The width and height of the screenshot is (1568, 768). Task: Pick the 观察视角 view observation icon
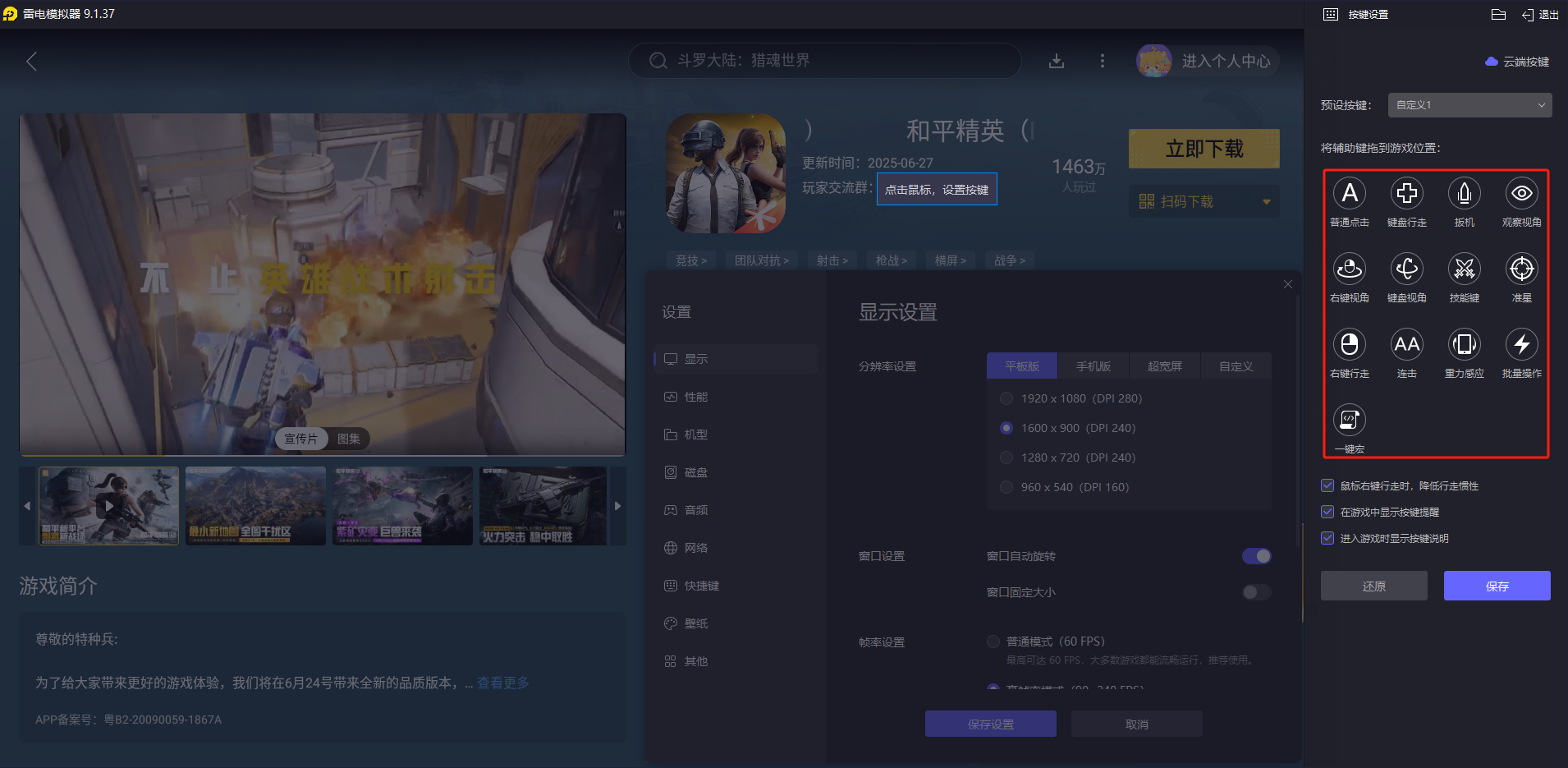click(1520, 194)
